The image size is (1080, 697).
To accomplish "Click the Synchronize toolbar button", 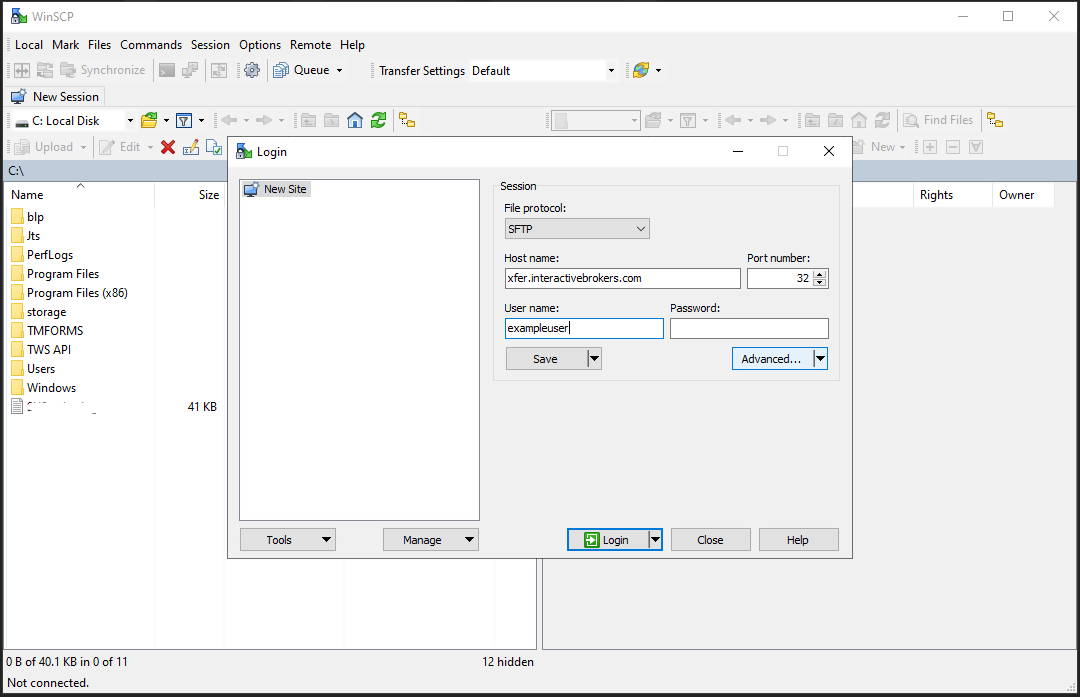I will tap(103, 70).
